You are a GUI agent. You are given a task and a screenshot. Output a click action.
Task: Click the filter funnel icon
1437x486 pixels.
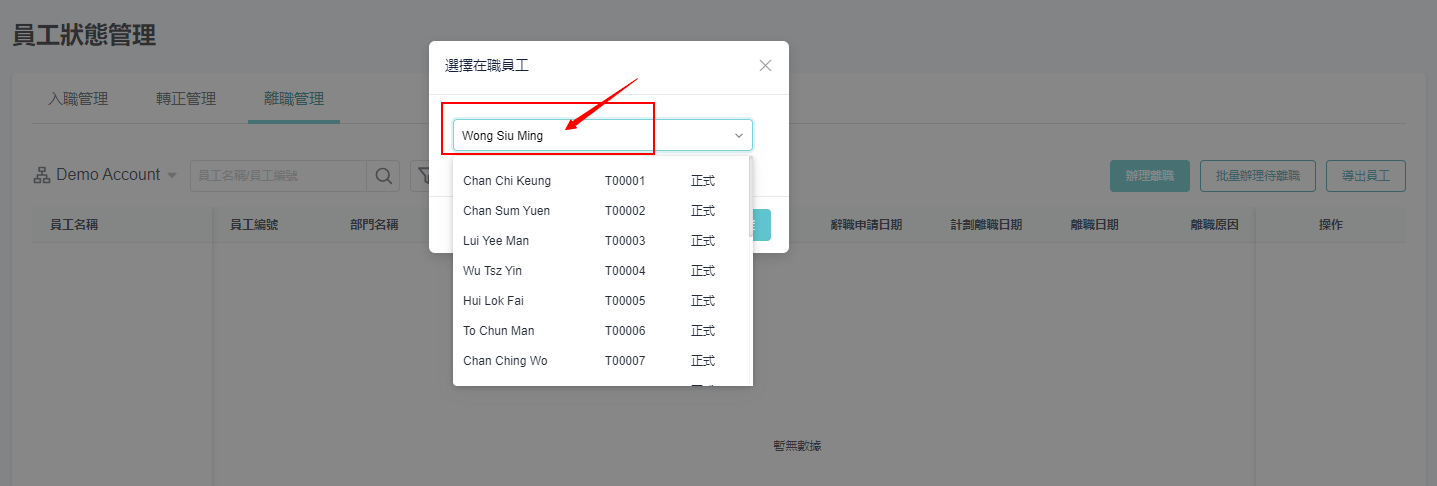422,175
